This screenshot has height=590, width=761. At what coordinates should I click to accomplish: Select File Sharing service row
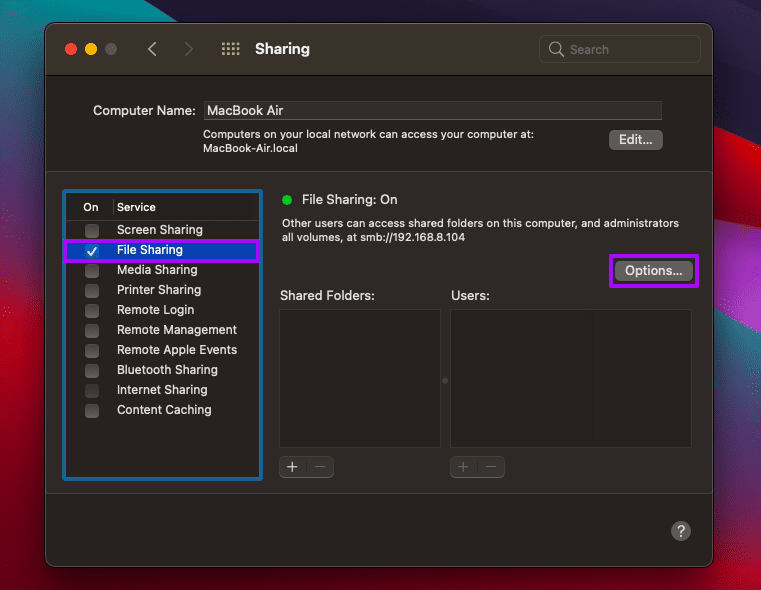162,250
